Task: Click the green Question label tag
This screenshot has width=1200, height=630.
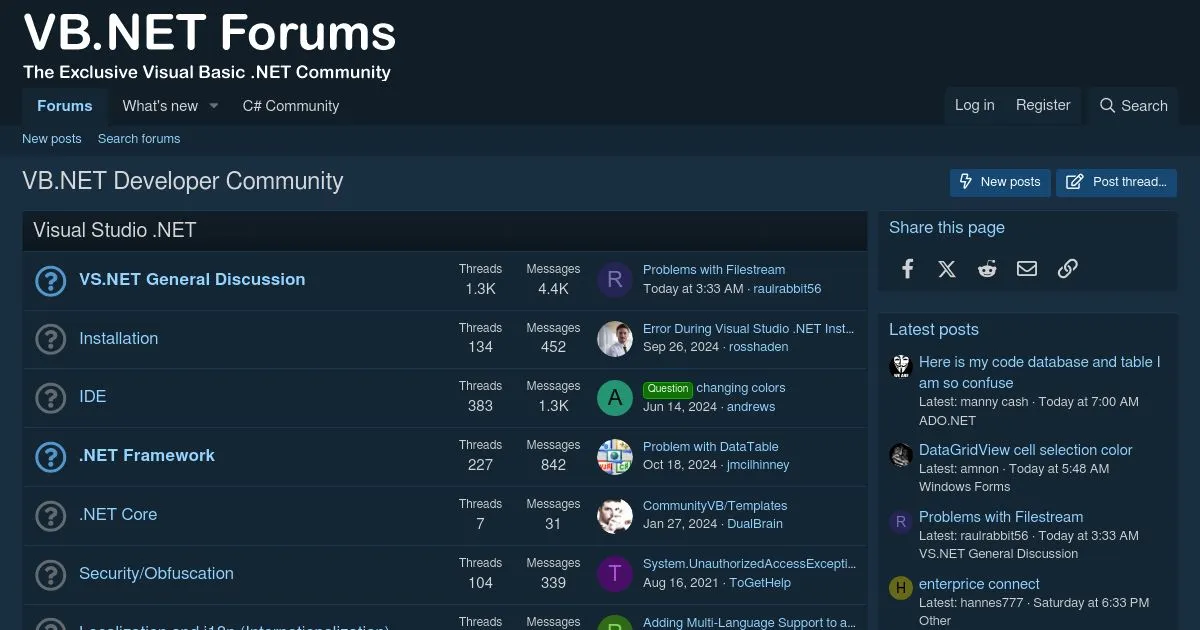Action: [668, 389]
